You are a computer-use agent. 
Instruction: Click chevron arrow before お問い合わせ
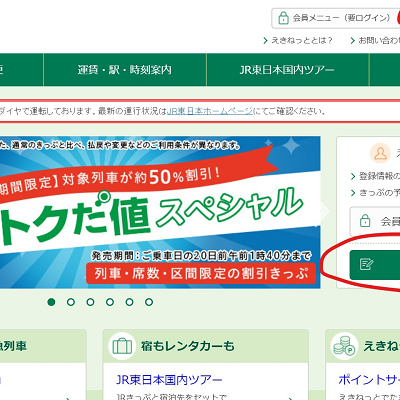pyautogui.click(x=352, y=41)
